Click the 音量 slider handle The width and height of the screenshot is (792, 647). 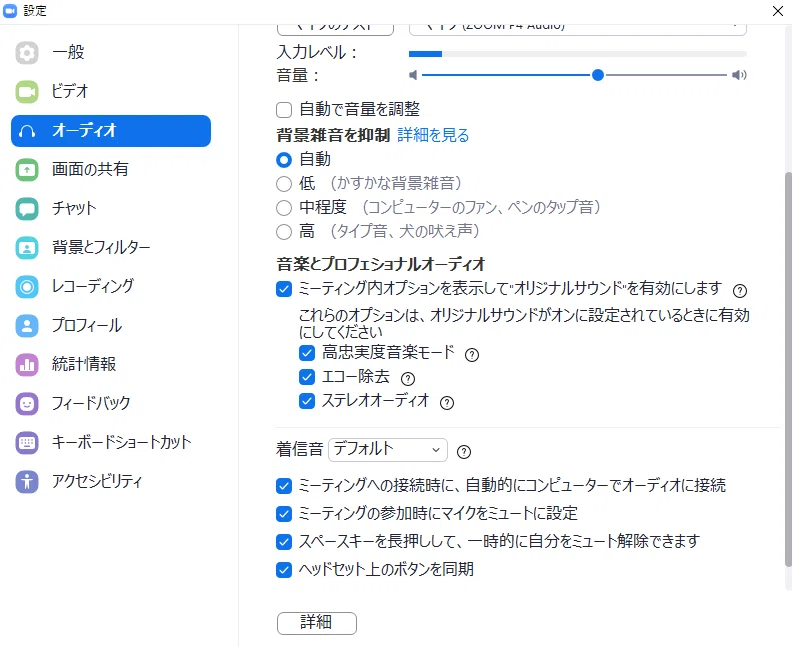(x=598, y=75)
